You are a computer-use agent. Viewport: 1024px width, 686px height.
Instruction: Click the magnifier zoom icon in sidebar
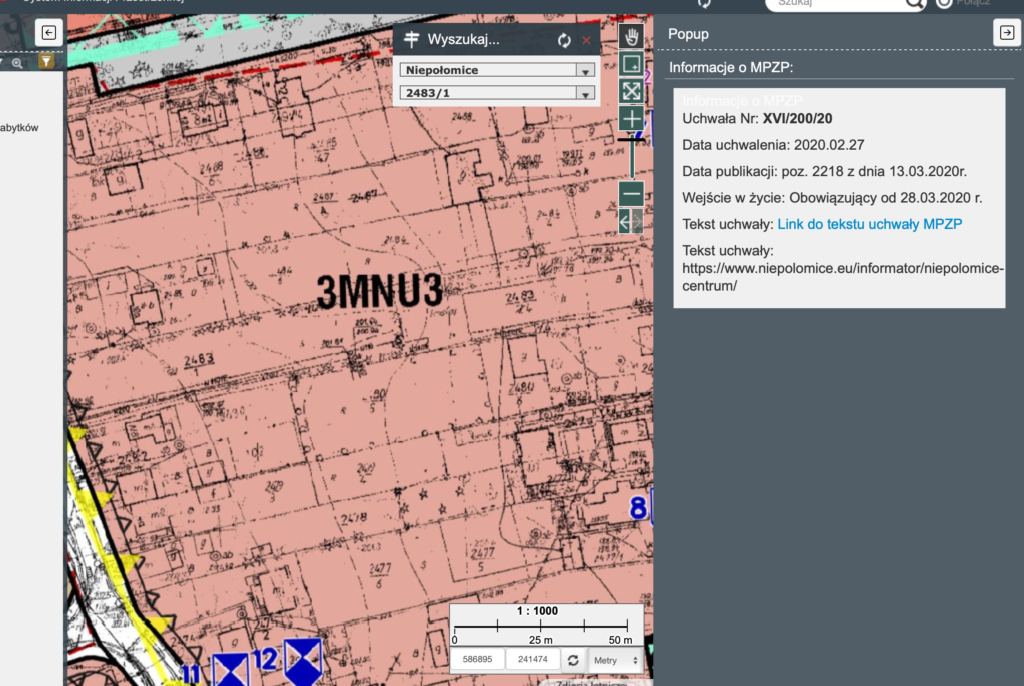(18, 63)
